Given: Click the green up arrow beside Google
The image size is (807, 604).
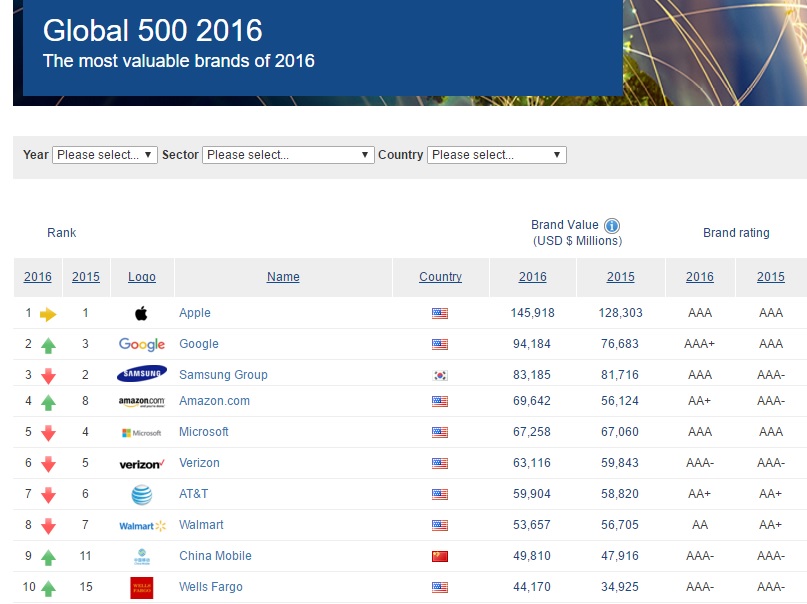Looking at the screenshot, I should tap(48, 346).
